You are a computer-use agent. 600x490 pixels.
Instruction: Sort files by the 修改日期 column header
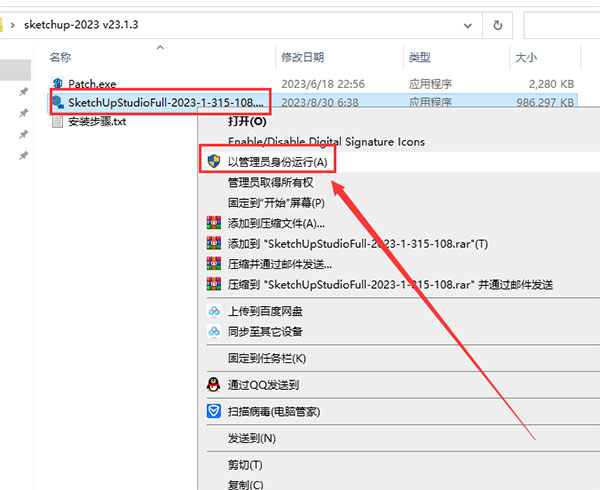point(304,58)
